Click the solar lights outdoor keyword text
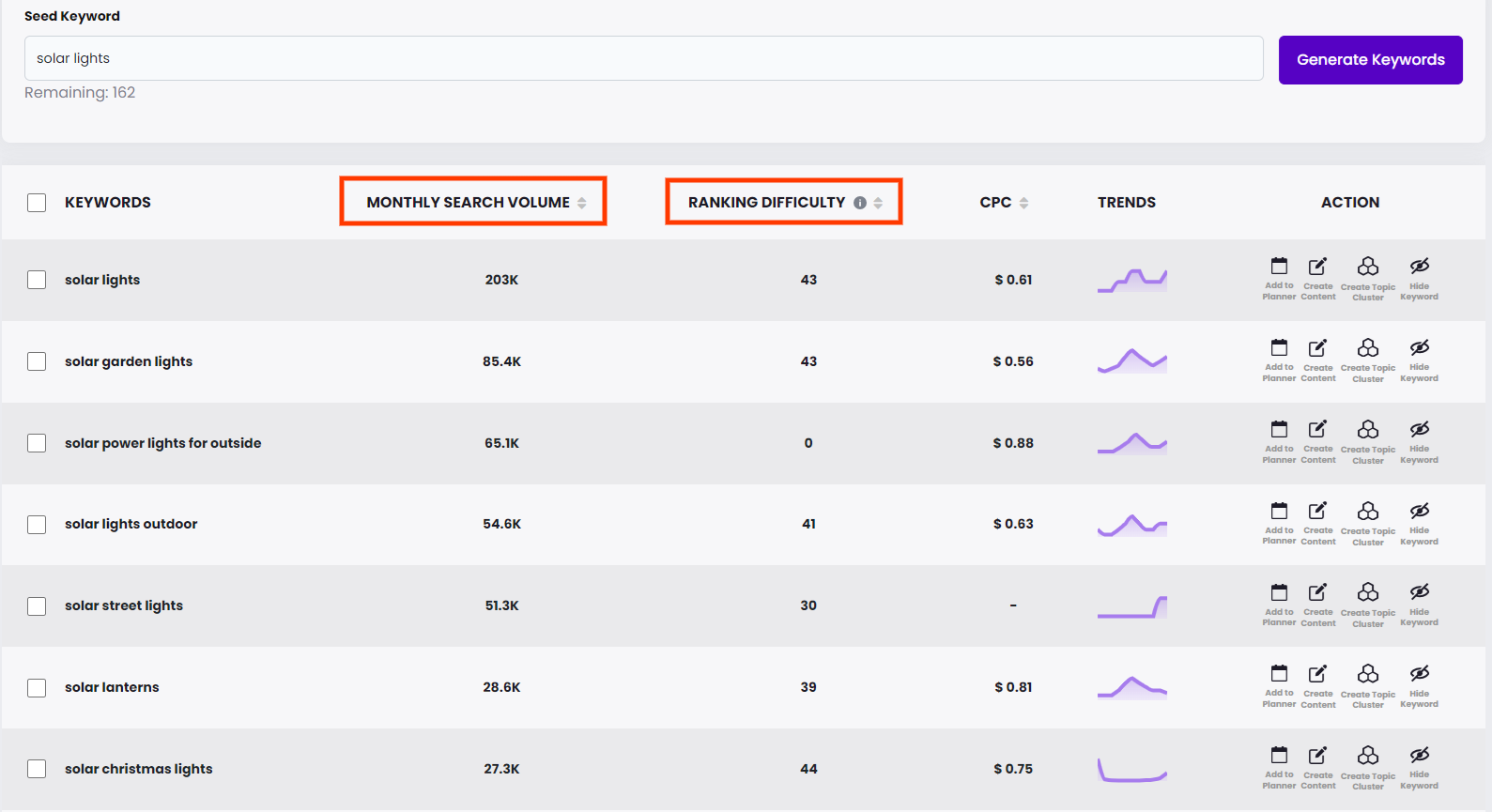 click(x=131, y=524)
